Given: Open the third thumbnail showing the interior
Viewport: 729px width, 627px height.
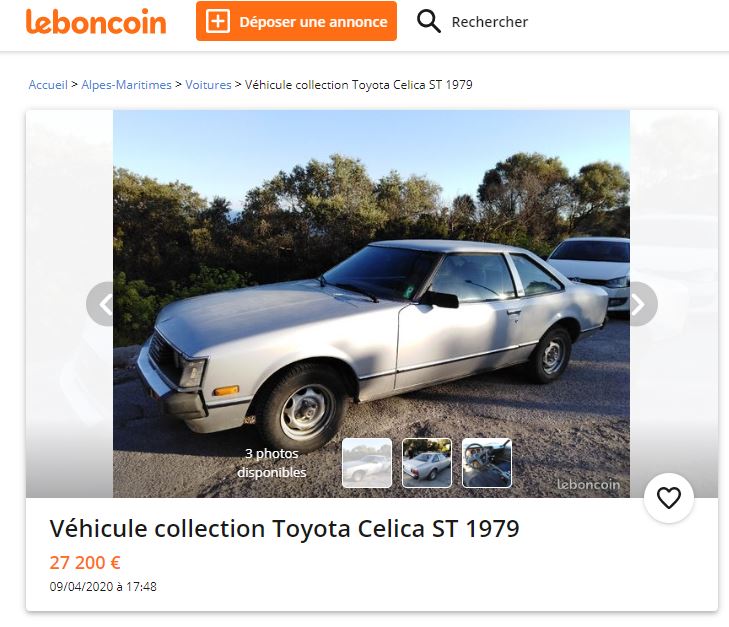Looking at the screenshot, I should pyautogui.click(x=487, y=463).
